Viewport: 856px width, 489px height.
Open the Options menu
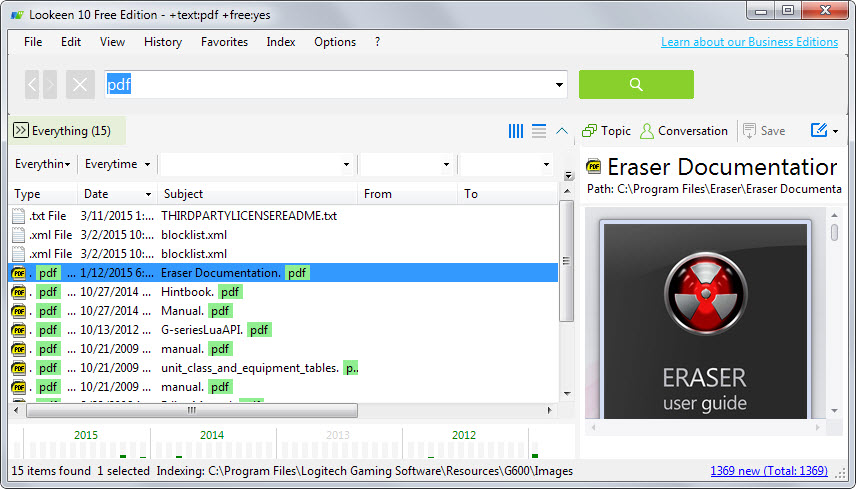click(335, 42)
